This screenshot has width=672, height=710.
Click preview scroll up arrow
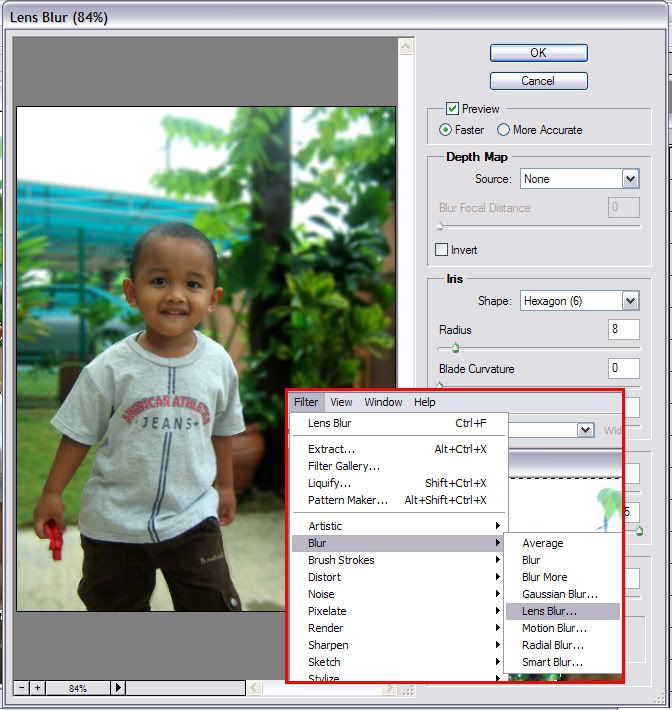(x=406, y=46)
